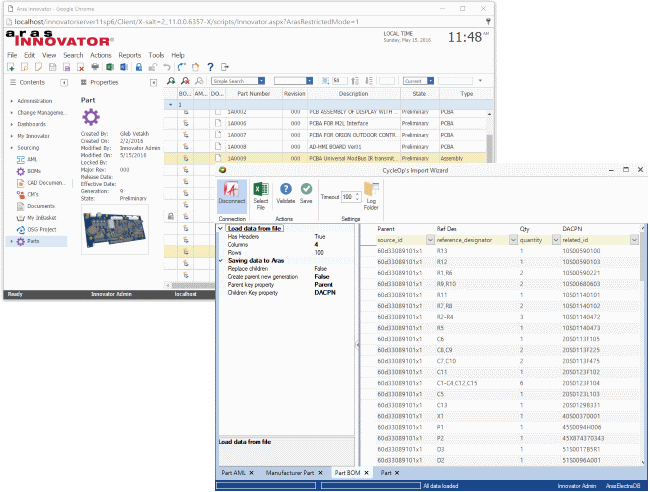Open the Log Folder in Import Wizard
Image resolution: width=650 pixels, height=492 pixels.
point(371,196)
